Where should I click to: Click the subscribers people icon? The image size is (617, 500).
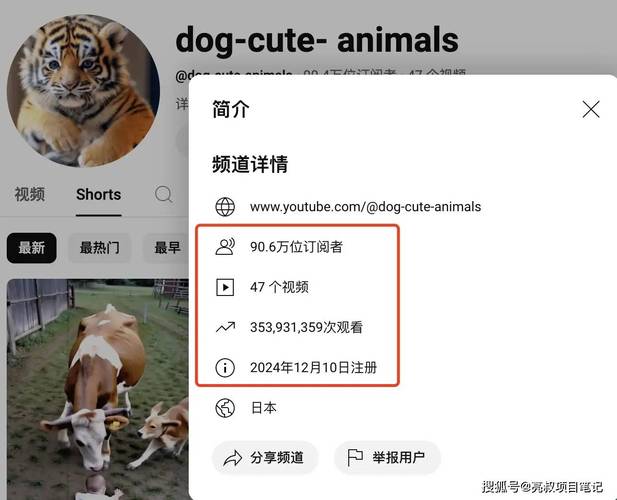(x=225, y=247)
